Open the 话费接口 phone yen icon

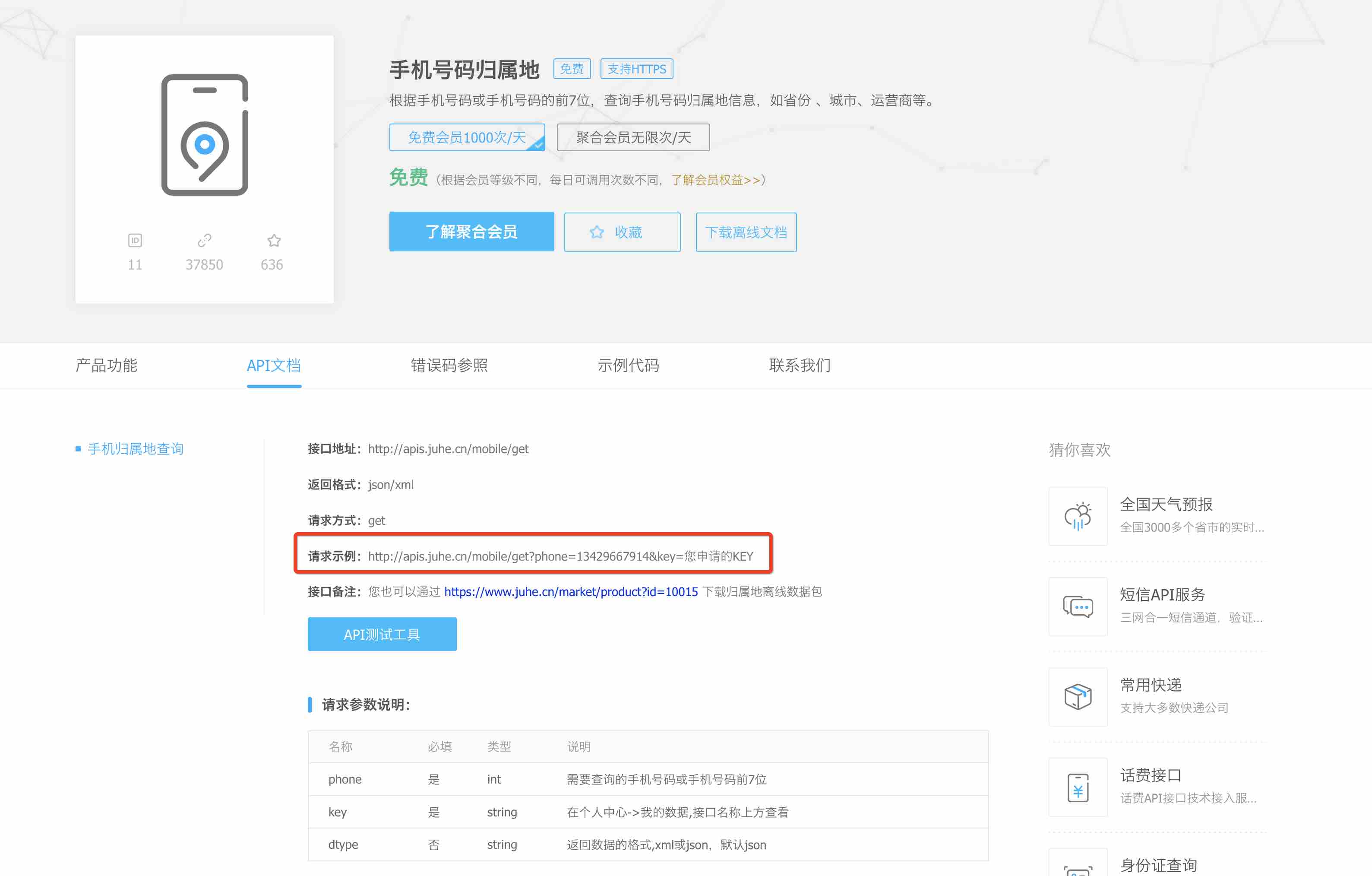(1078, 787)
